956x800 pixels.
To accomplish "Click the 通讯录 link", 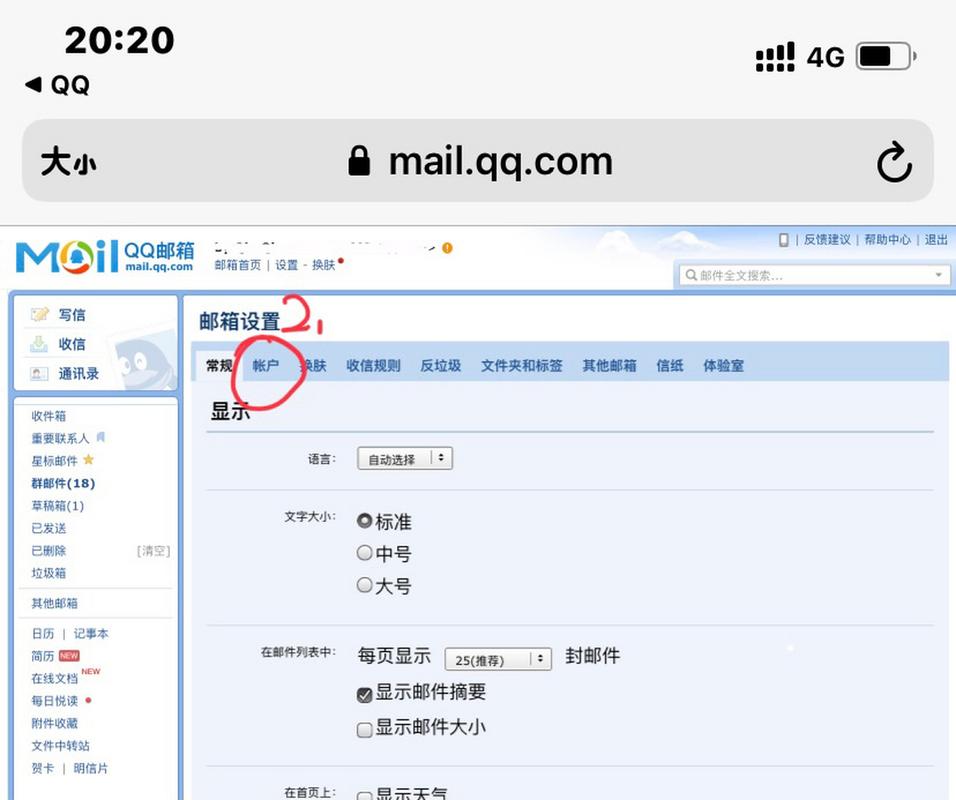I will 79,373.
